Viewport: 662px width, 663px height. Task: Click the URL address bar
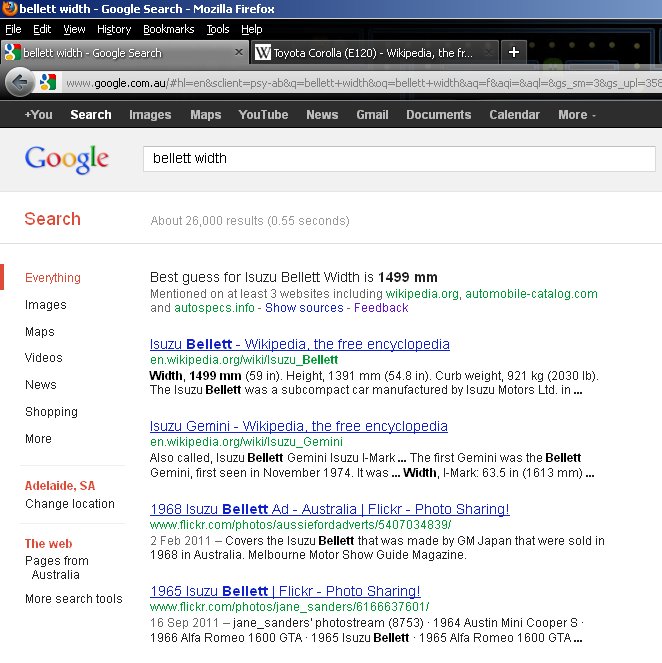tap(364, 83)
